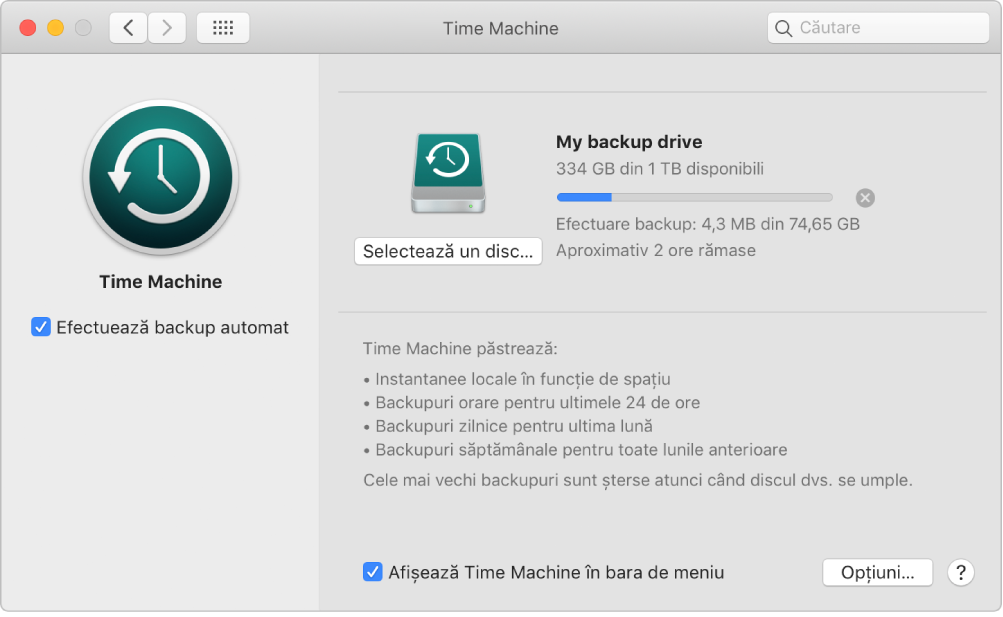
Task: Cancel the backup with the X icon
Action: click(x=865, y=198)
